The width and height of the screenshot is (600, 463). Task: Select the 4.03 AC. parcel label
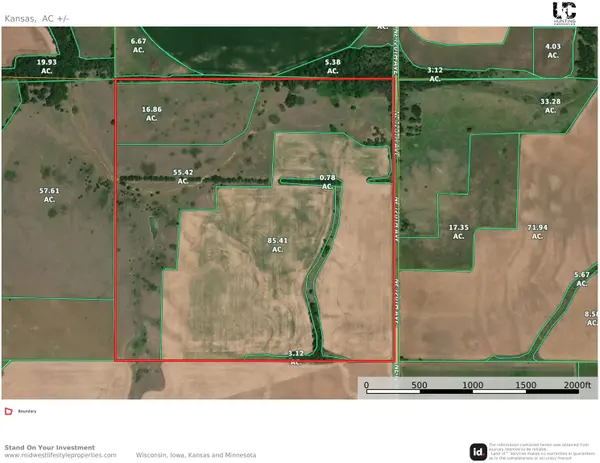click(553, 51)
